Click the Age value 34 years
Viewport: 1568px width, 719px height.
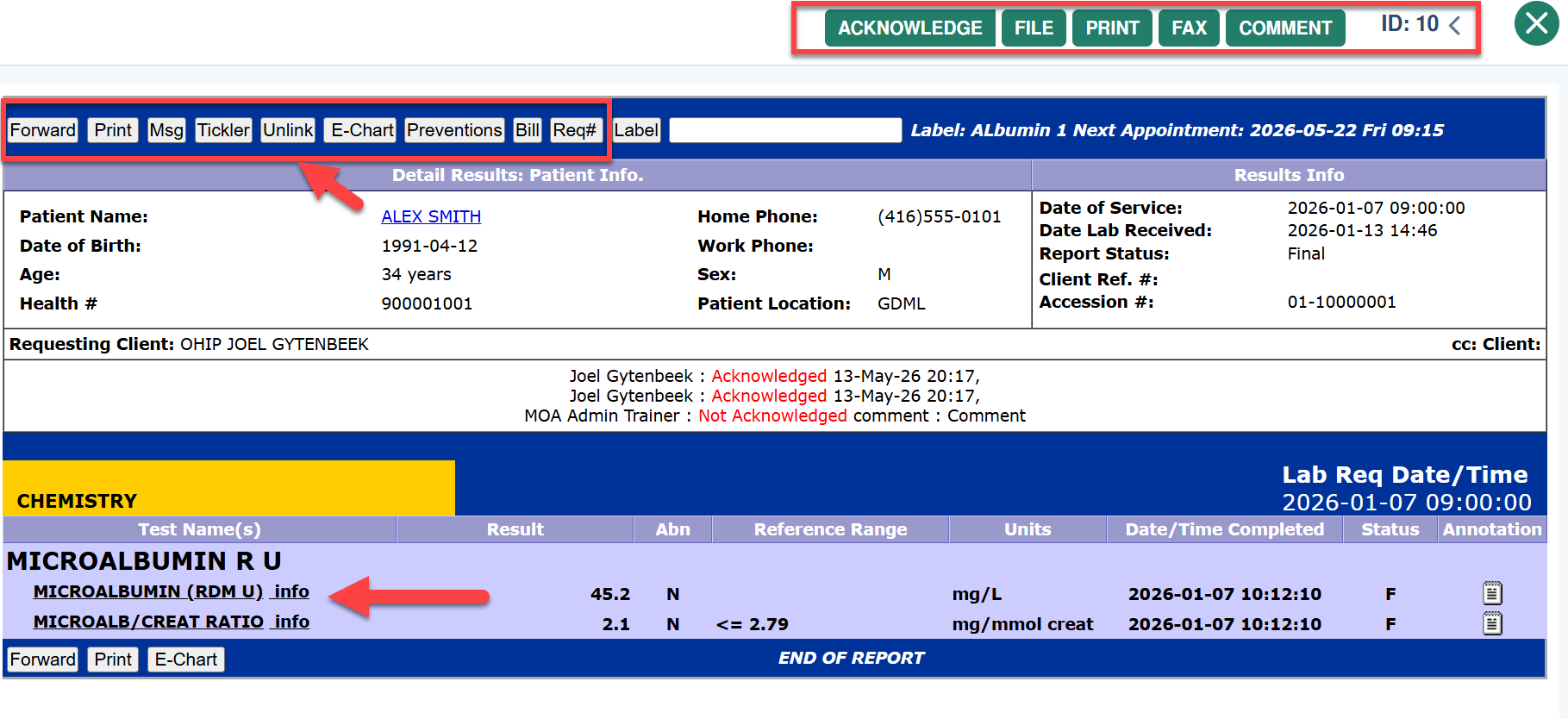tap(416, 274)
